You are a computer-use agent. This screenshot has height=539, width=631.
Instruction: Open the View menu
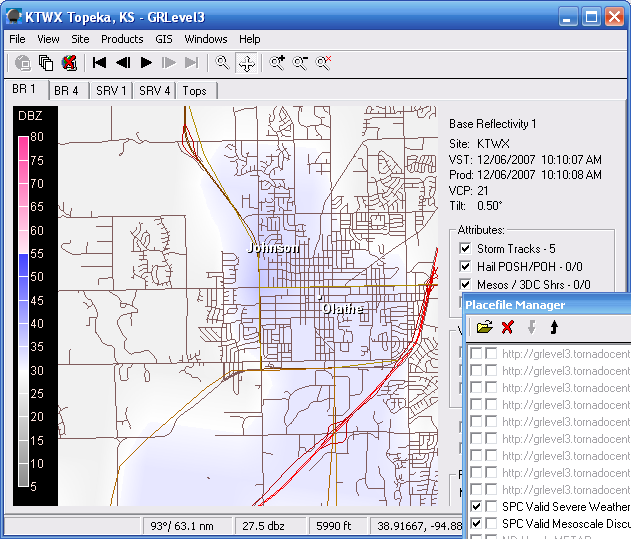(x=48, y=39)
